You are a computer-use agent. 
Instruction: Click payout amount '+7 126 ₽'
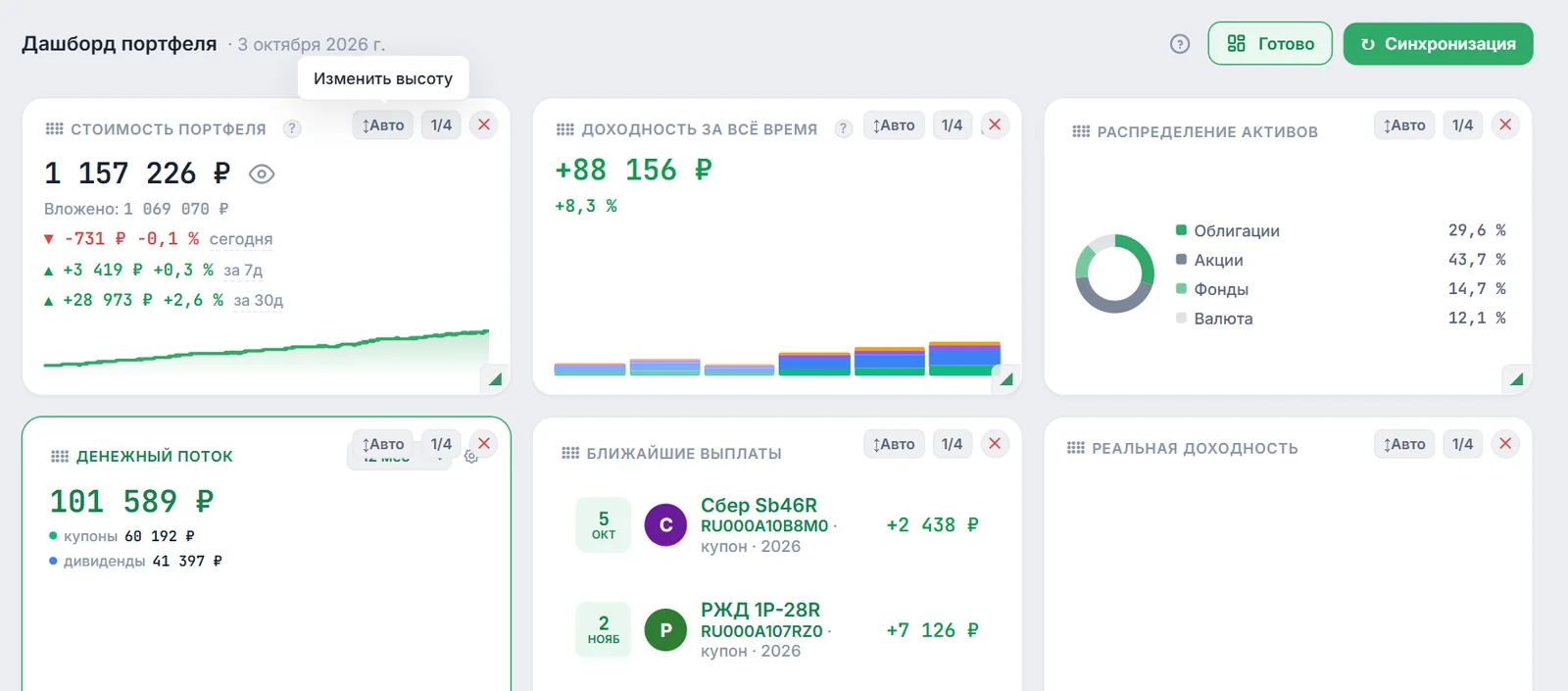(933, 630)
